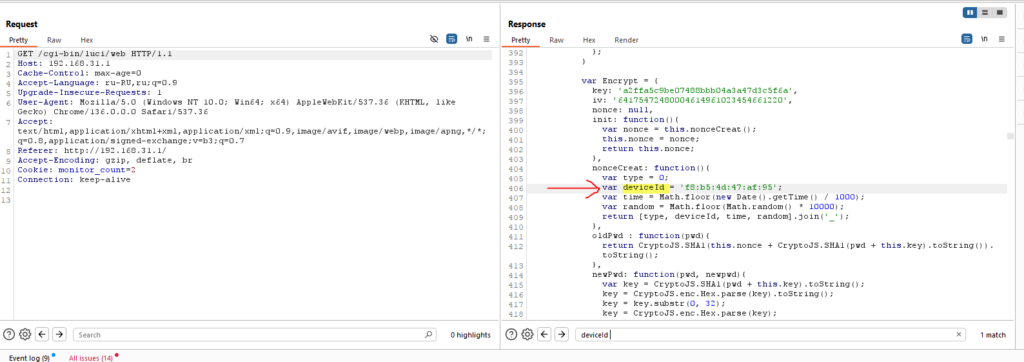The height and width of the screenshot is (362, 1024).
Task: Open help icon beside Request search
Action: point(9,335)
